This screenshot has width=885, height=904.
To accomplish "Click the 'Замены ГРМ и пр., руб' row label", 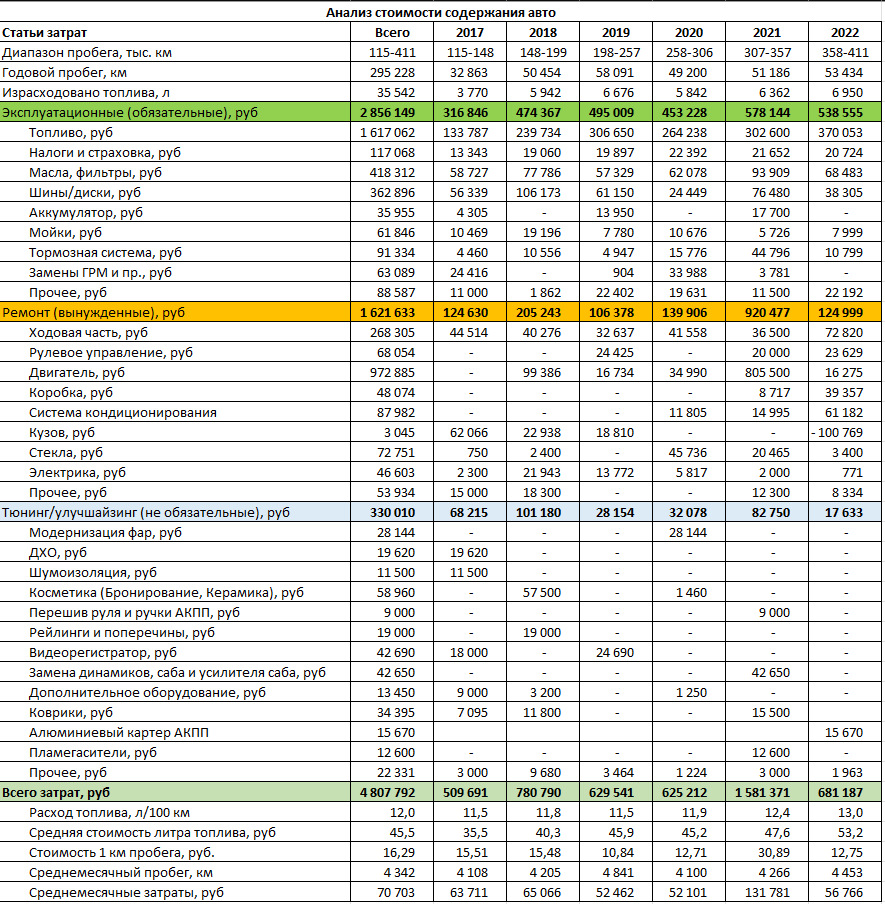I will (x=100, y=272).
